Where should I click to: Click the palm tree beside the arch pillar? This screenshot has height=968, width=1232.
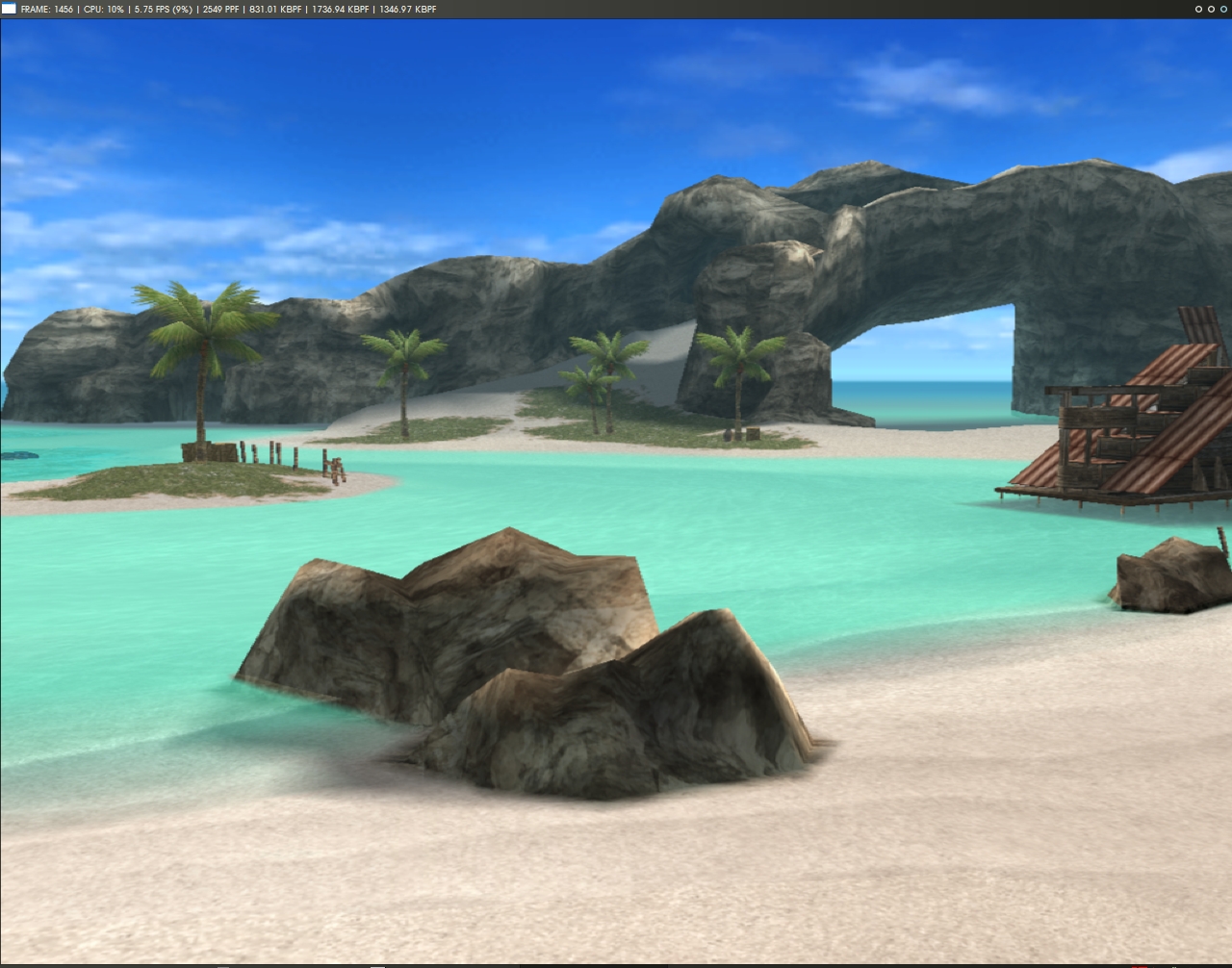[x=738, y=375]
